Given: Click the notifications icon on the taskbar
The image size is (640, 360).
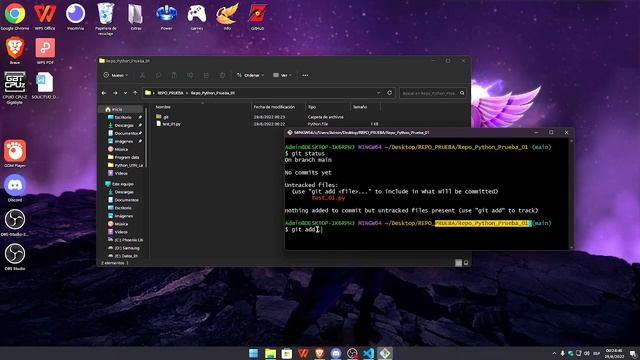Looking at the screenshot, I should coord(633,353).
